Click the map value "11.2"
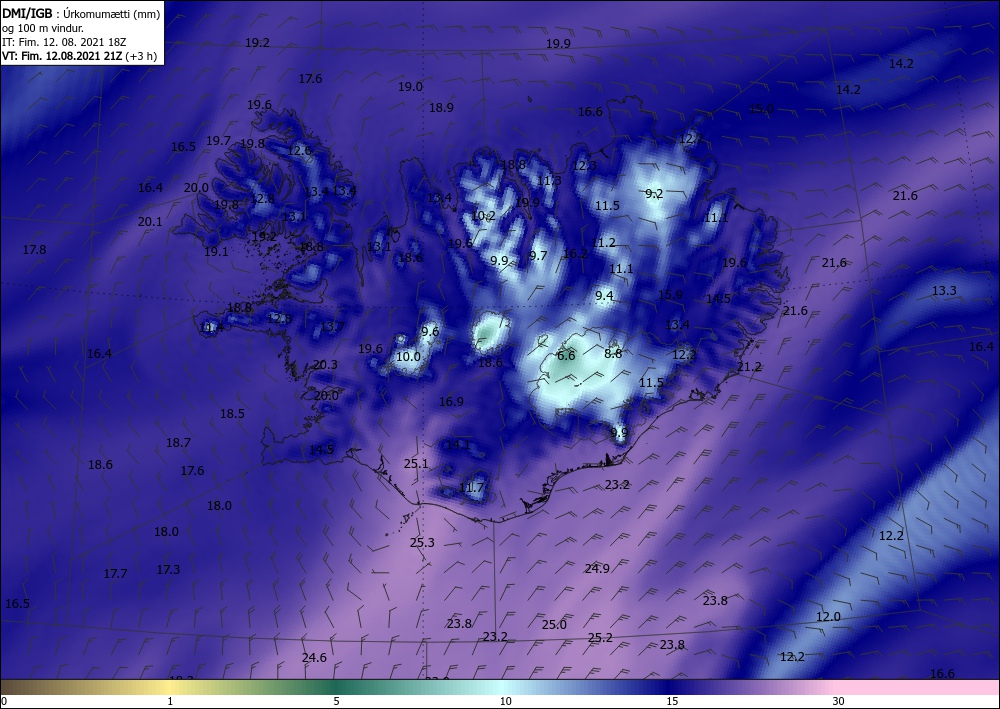The image size is (1000, 709). pyautogui.click(x=603, y=243)
